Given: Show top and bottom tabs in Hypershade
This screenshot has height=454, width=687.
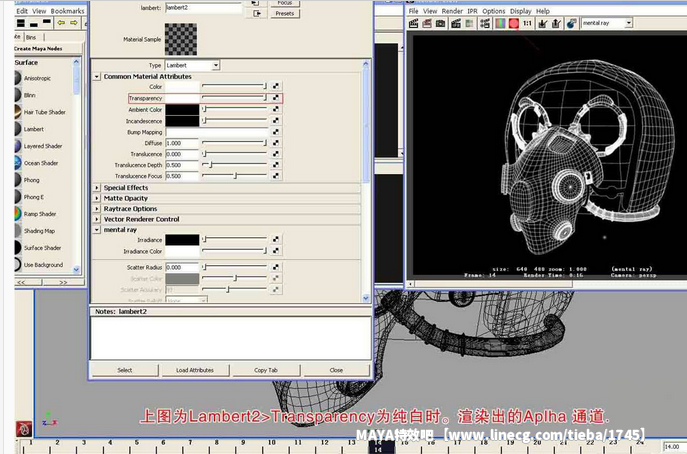Looking at the screenshot, I should point(21,23).
